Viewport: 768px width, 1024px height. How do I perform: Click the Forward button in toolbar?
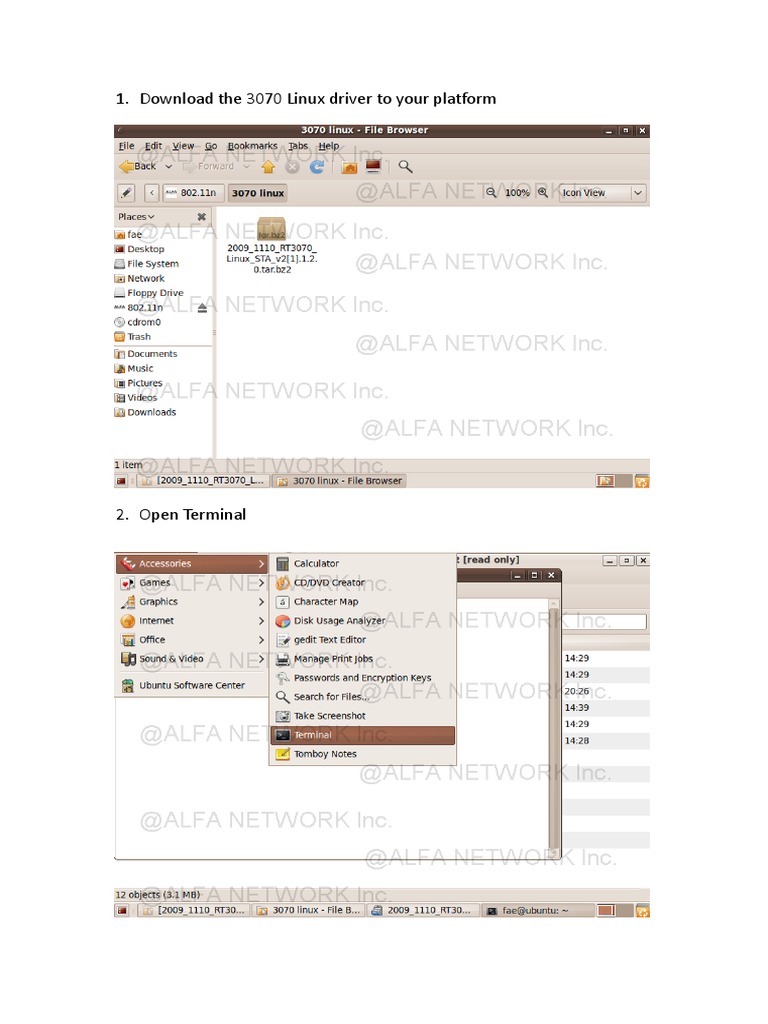pyautogui.click(x=209, y=167)
